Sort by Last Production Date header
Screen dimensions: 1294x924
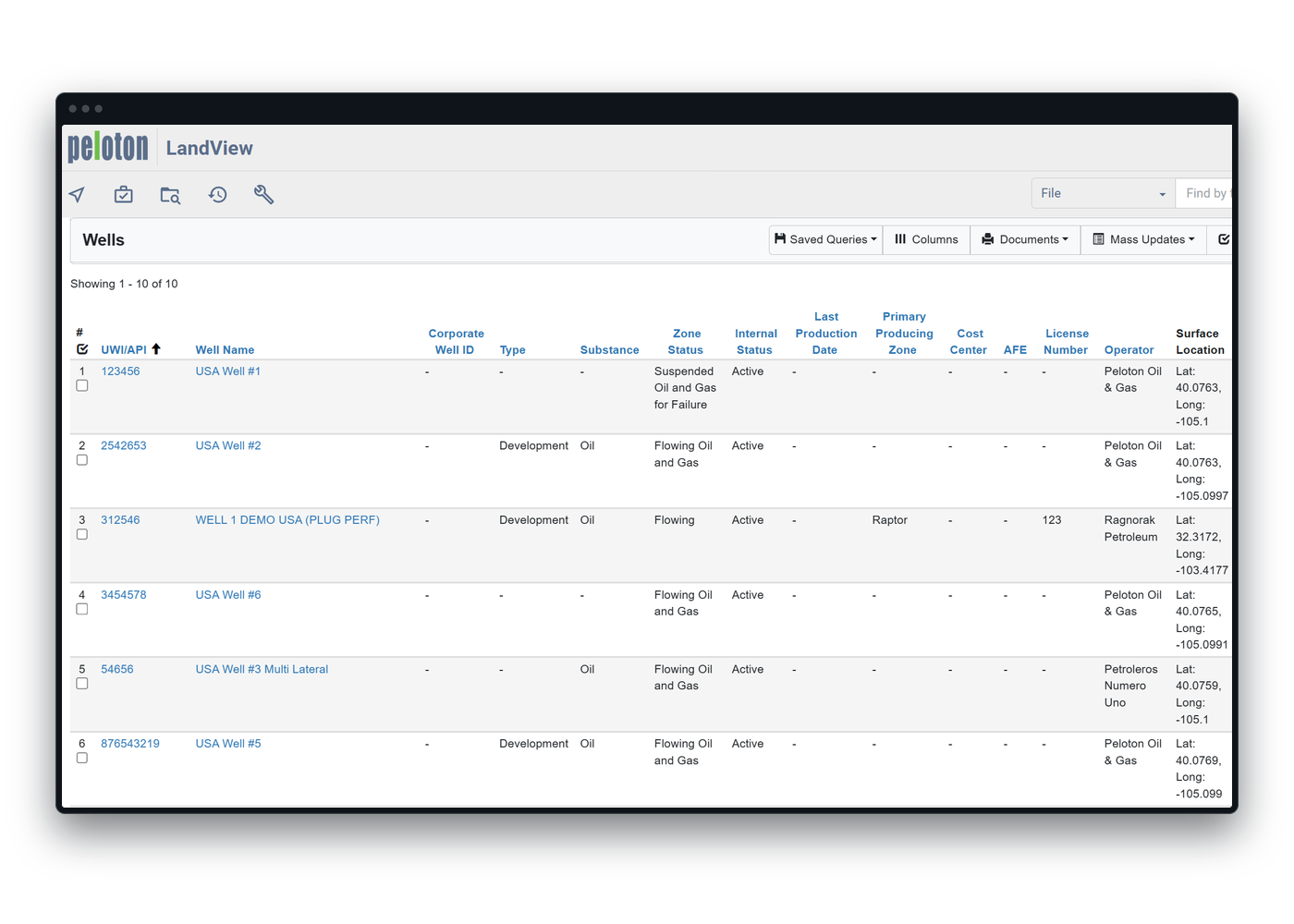coord(826,334)
